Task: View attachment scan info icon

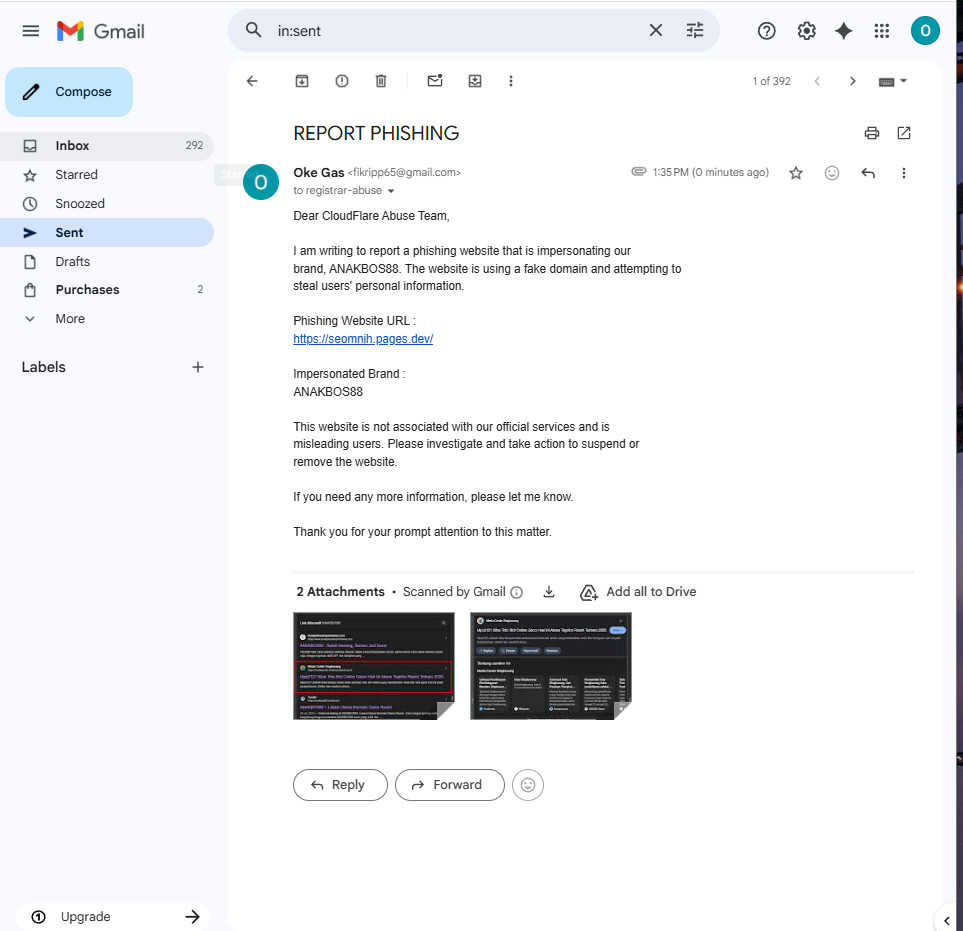Action: (x=517, y=592)
